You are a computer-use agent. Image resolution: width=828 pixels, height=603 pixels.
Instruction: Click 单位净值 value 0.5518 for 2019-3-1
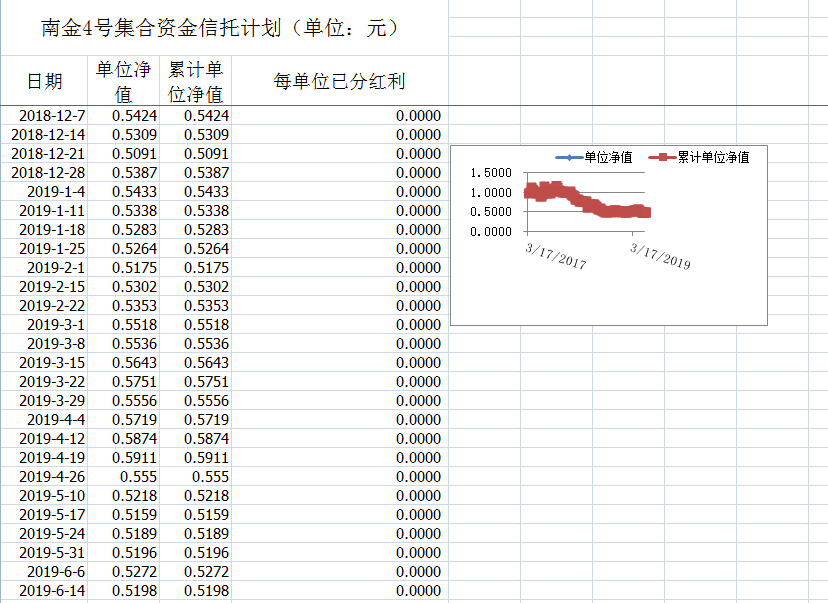(x=124, y=325)
